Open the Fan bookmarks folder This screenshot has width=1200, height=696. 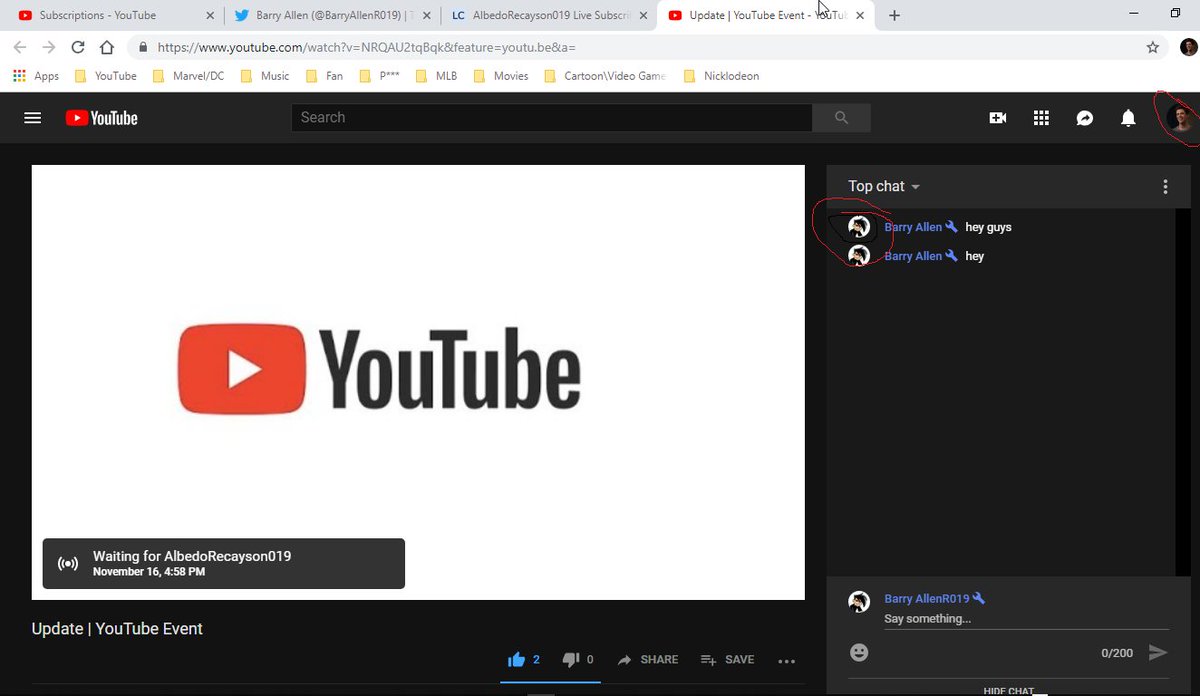point(325,76)
